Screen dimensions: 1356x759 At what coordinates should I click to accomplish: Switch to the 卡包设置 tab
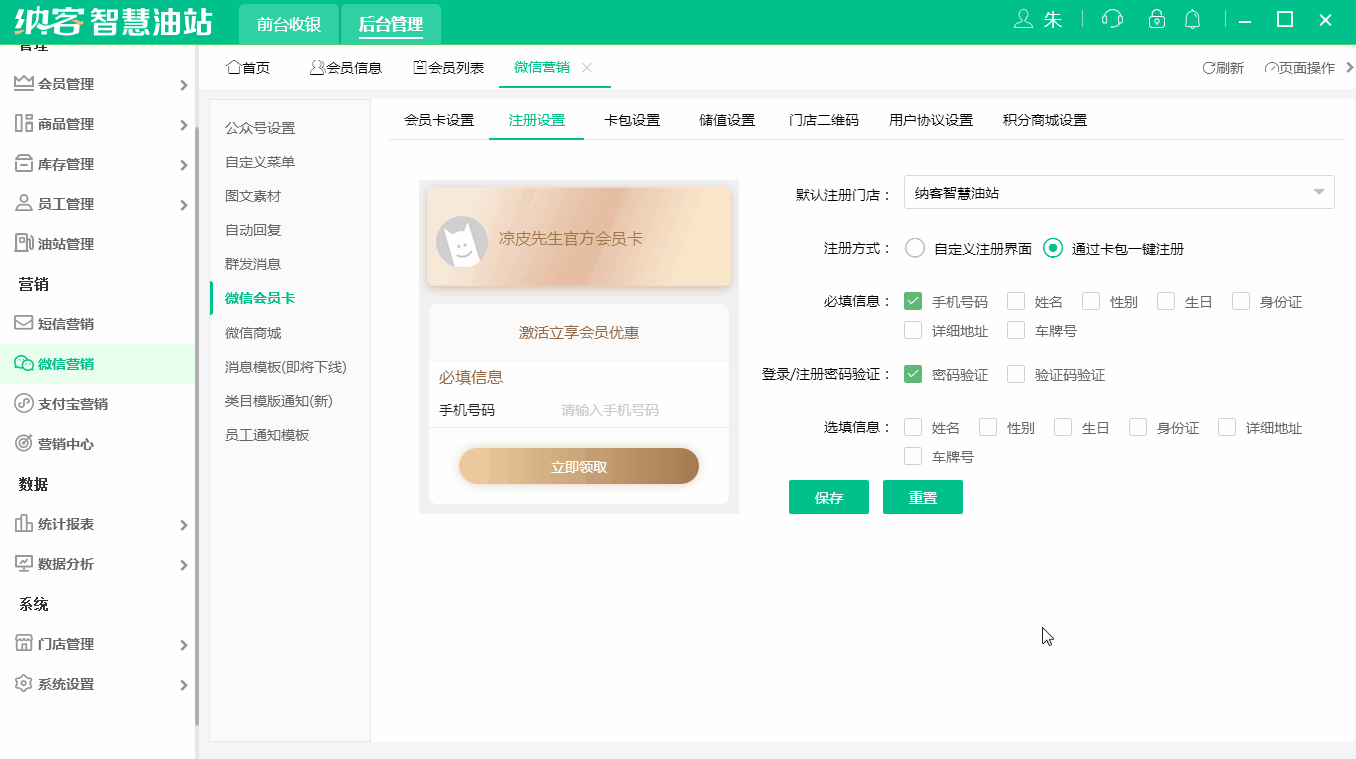[631, 119]
